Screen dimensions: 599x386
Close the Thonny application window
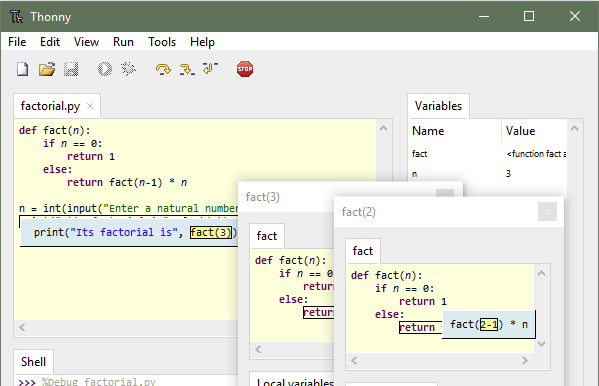[x=575, y=16]
